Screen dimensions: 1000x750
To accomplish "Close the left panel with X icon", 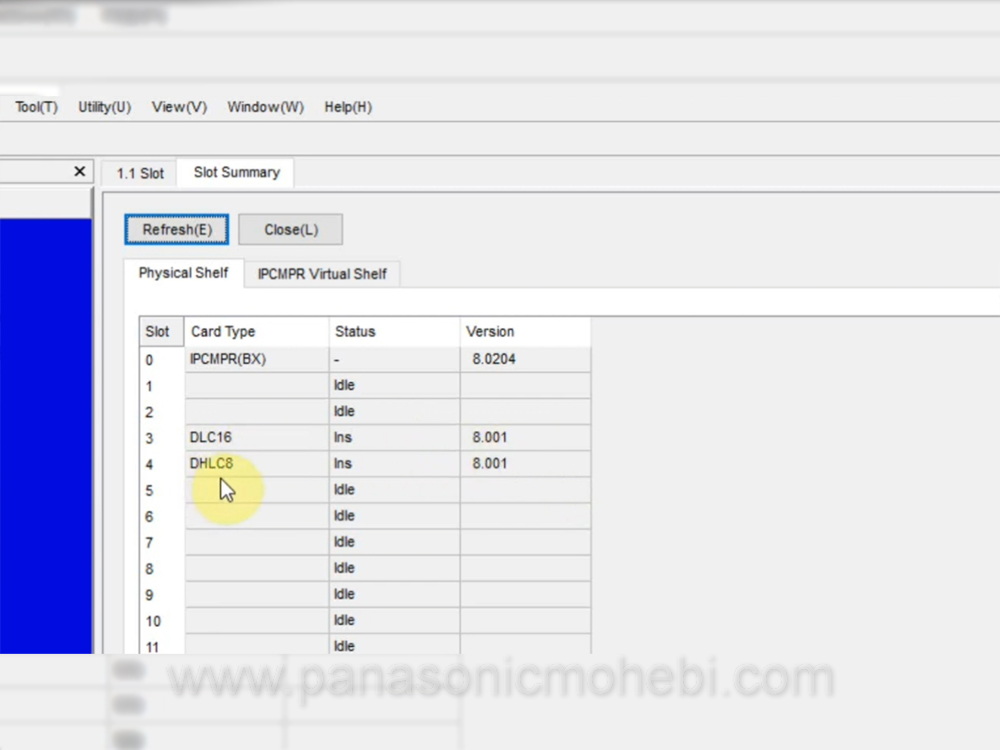I will [x=80, y=172].
